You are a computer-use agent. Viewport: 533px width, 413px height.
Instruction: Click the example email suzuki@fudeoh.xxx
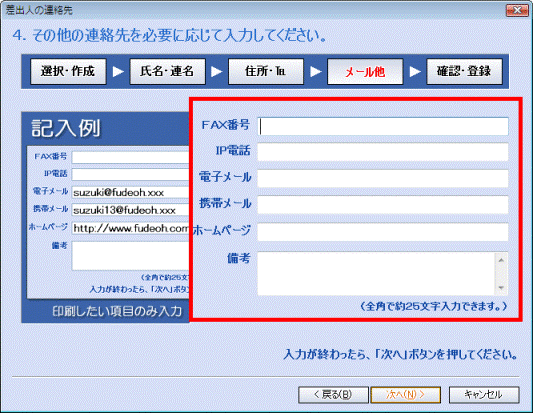pos(119,193)
